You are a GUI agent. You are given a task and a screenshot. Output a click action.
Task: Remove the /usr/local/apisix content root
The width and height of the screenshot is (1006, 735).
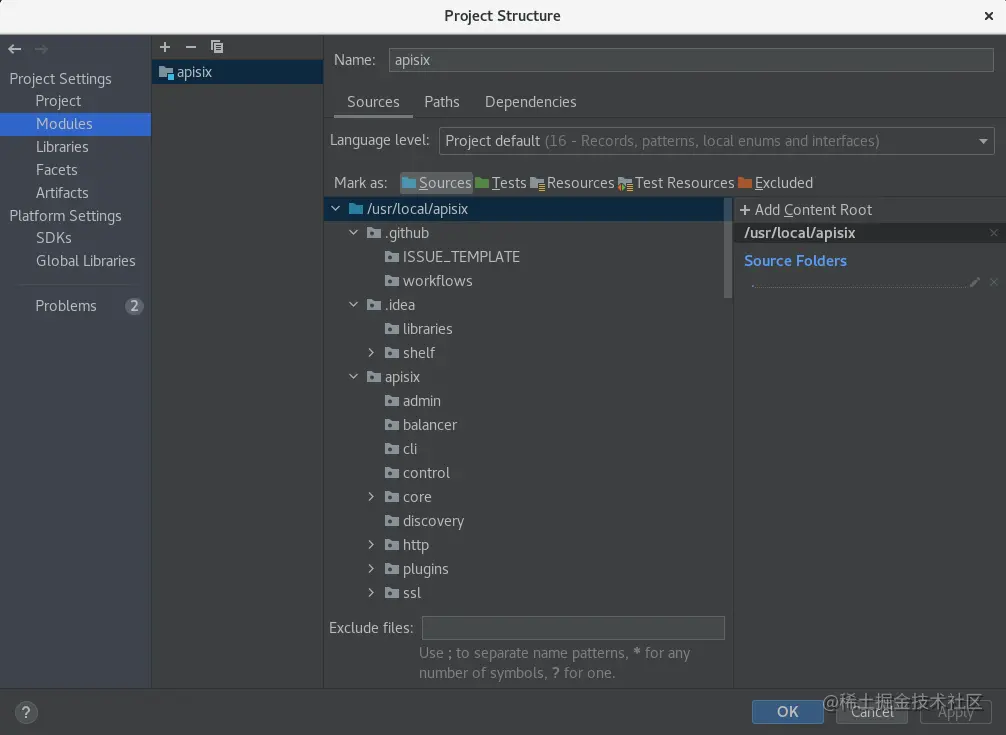pos(994,233)
